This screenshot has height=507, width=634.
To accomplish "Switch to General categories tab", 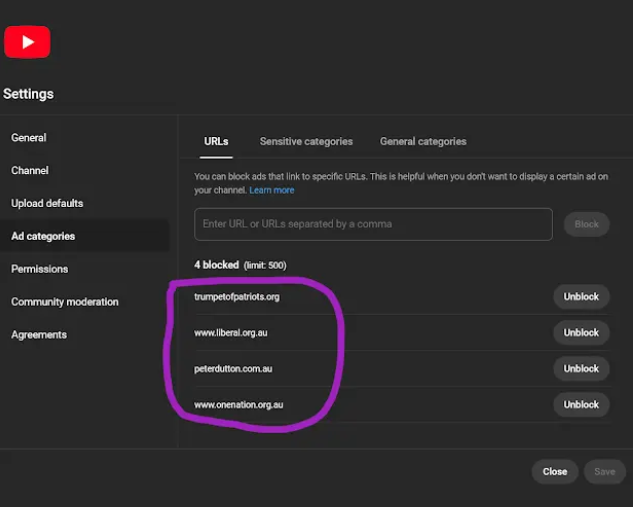I will point(423,142).
